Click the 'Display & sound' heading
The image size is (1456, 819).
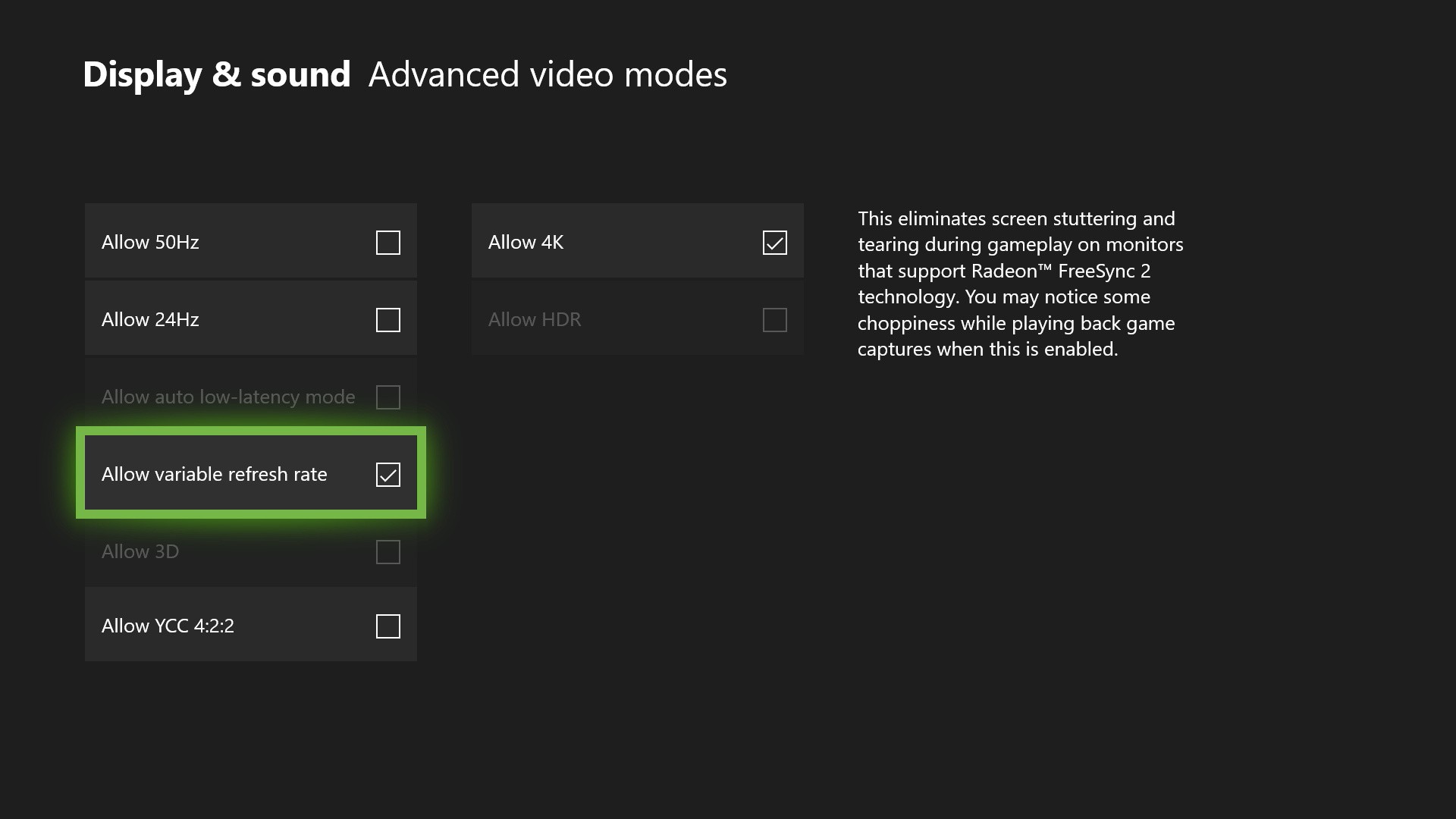pos(216,75)
